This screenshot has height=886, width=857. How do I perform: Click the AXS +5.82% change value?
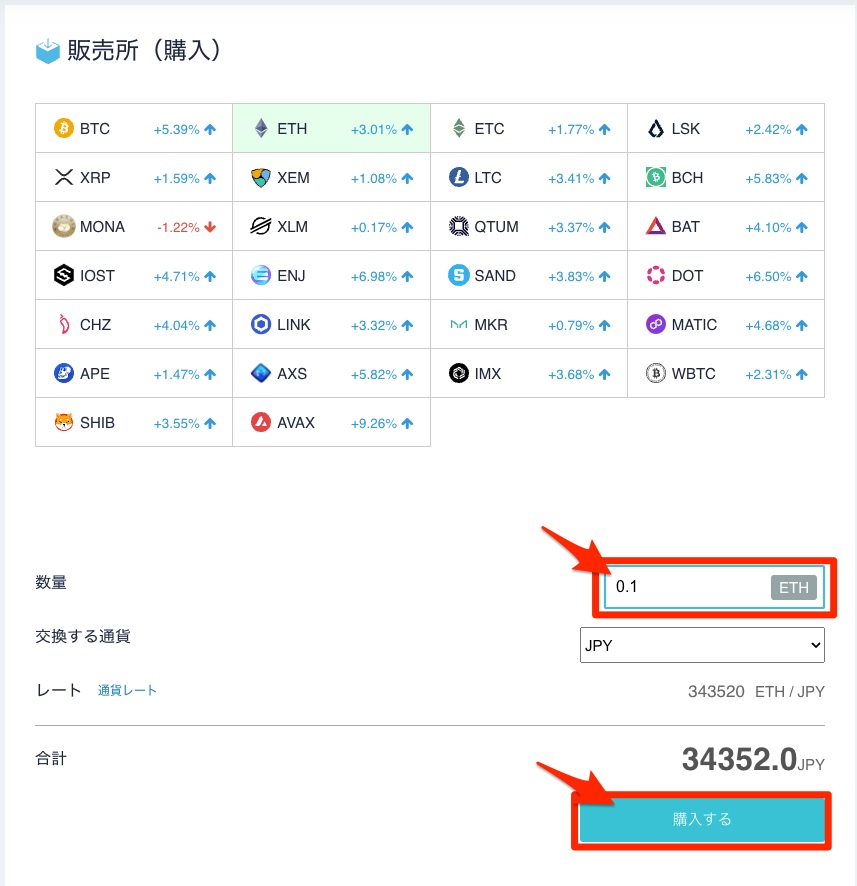click(x=373, y=374)
